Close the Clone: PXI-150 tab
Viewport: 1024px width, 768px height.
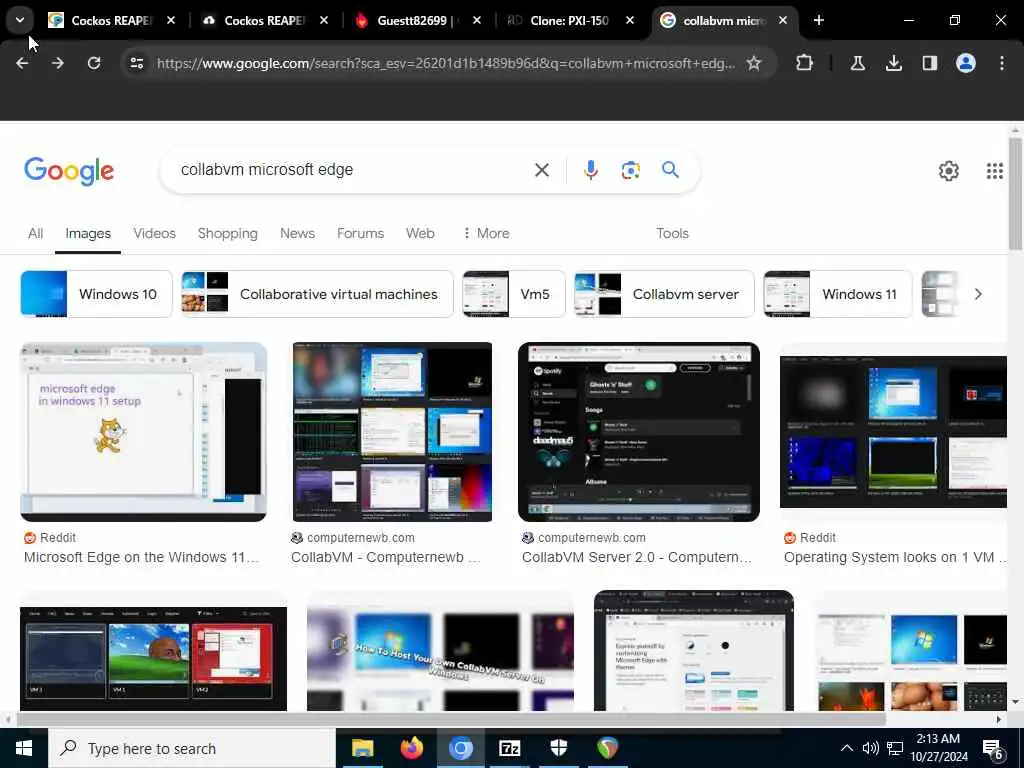pyautogui.click(x=630, y=20)
